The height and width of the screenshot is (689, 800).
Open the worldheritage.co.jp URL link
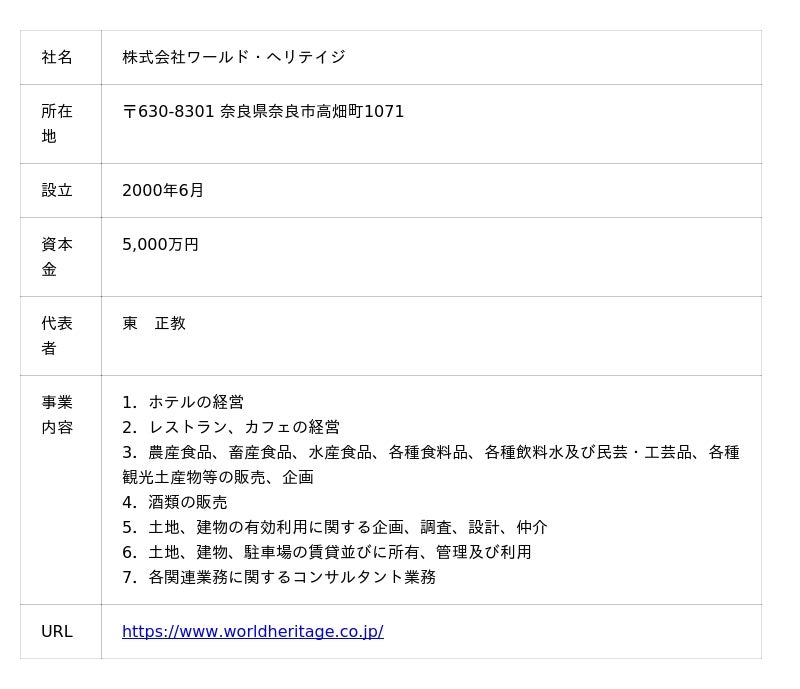coord(252,632)
